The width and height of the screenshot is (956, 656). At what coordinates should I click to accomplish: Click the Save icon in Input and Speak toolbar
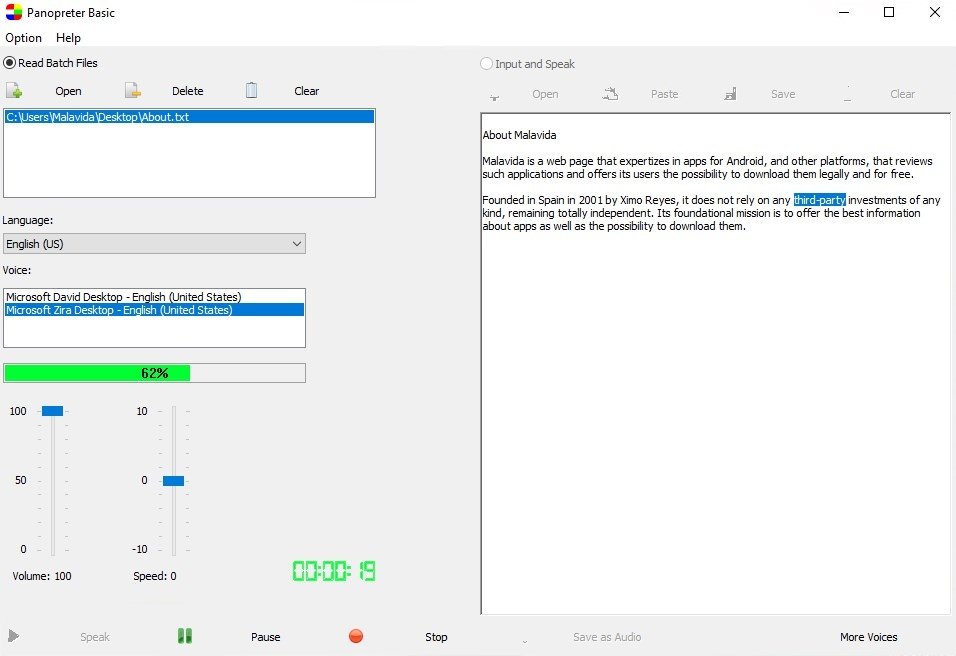pyautogui.click(x=730, y=94)
